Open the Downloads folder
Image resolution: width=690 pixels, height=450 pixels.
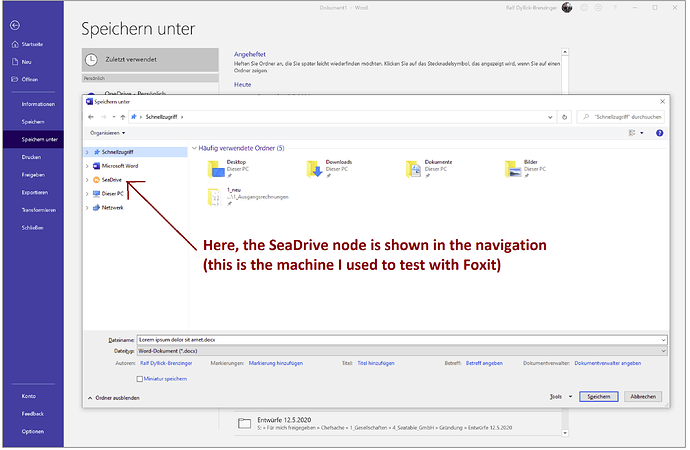click(x=314, y=168)
